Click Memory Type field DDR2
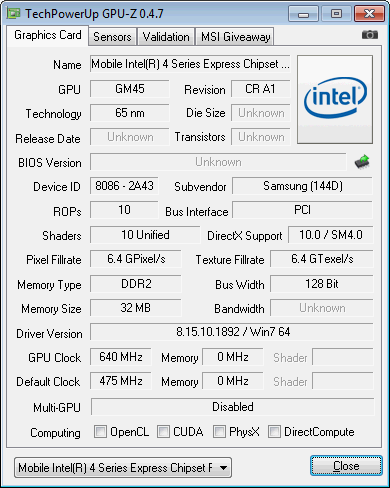Image resolution: width=390 pixels, height=488 pixels. (x=136, y=284)
